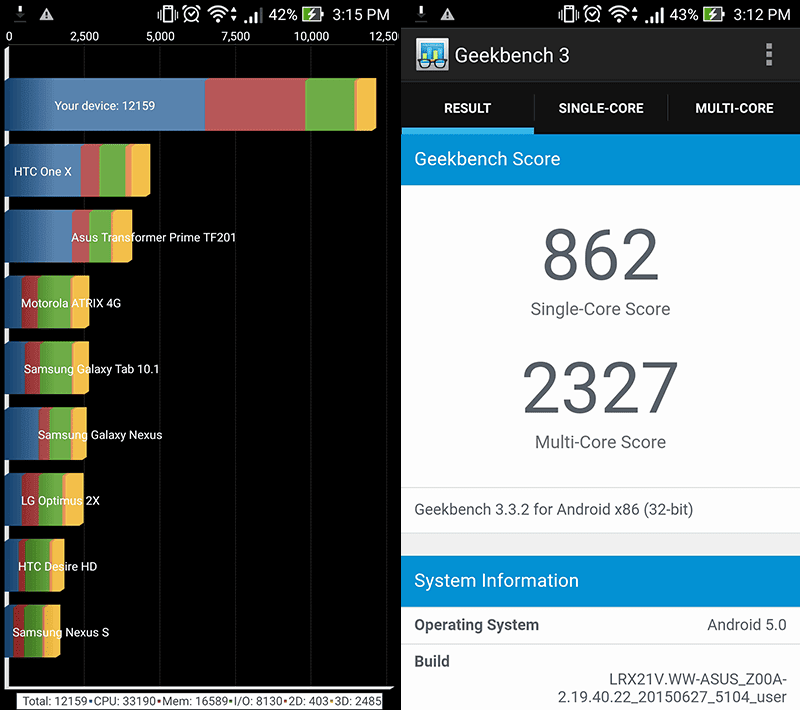Select the Motorola ATRIX 4G bar
Viewport: 800px width, 710px height.
tap(47, 302)
